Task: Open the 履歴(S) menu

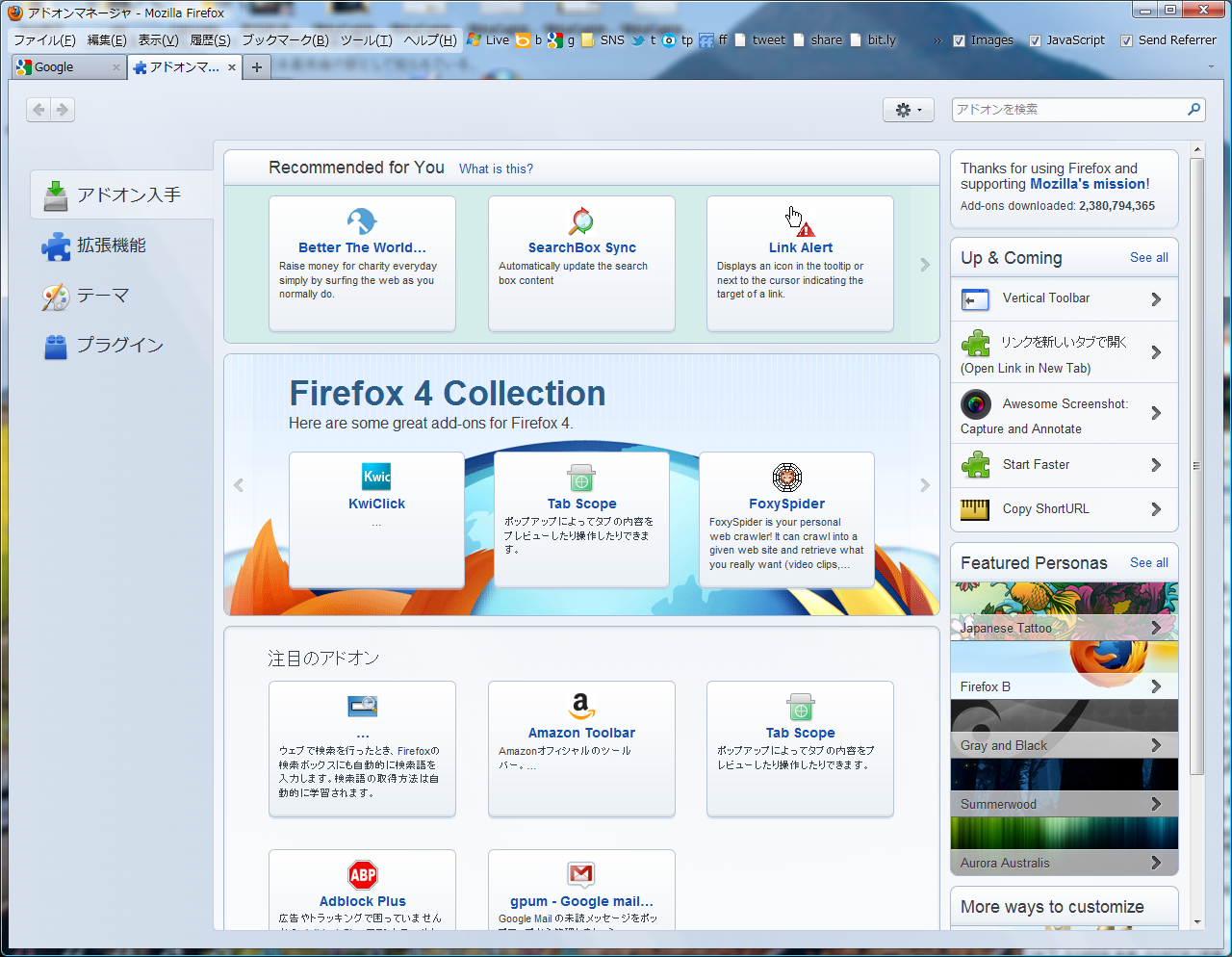Action: (210, 40)
